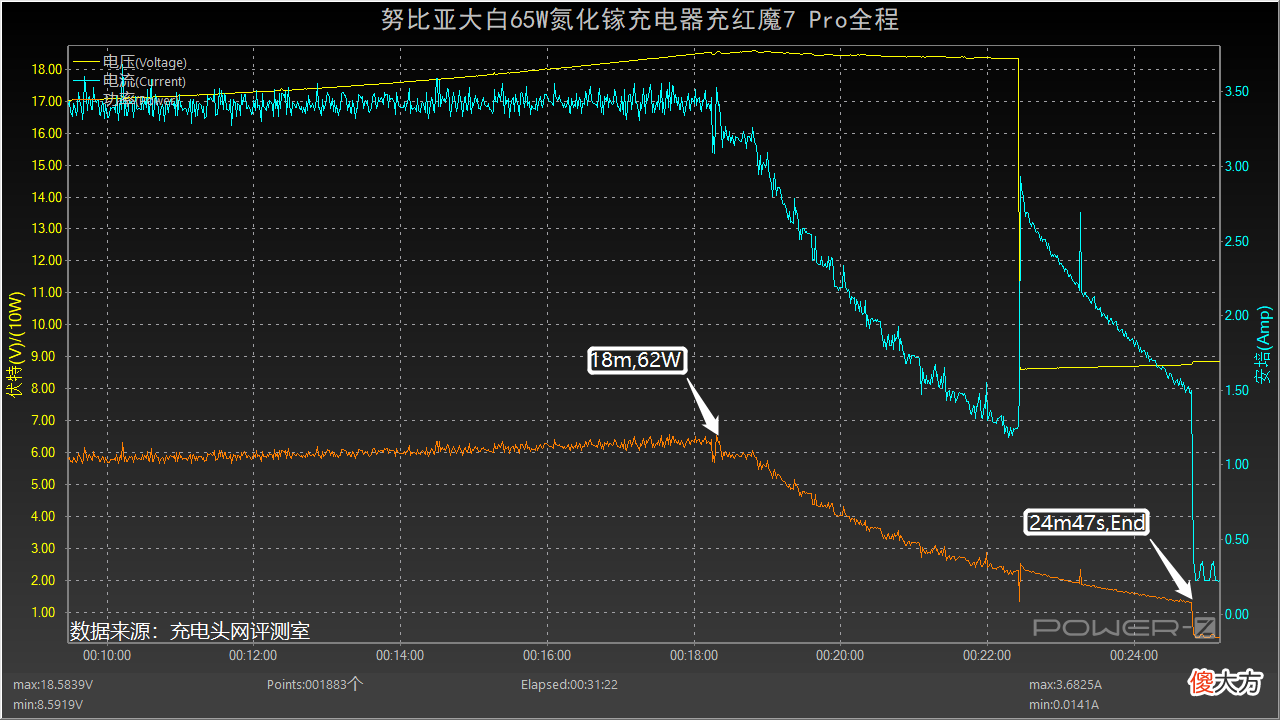Click the 1.50 current axis tick

coord(1236,390)
